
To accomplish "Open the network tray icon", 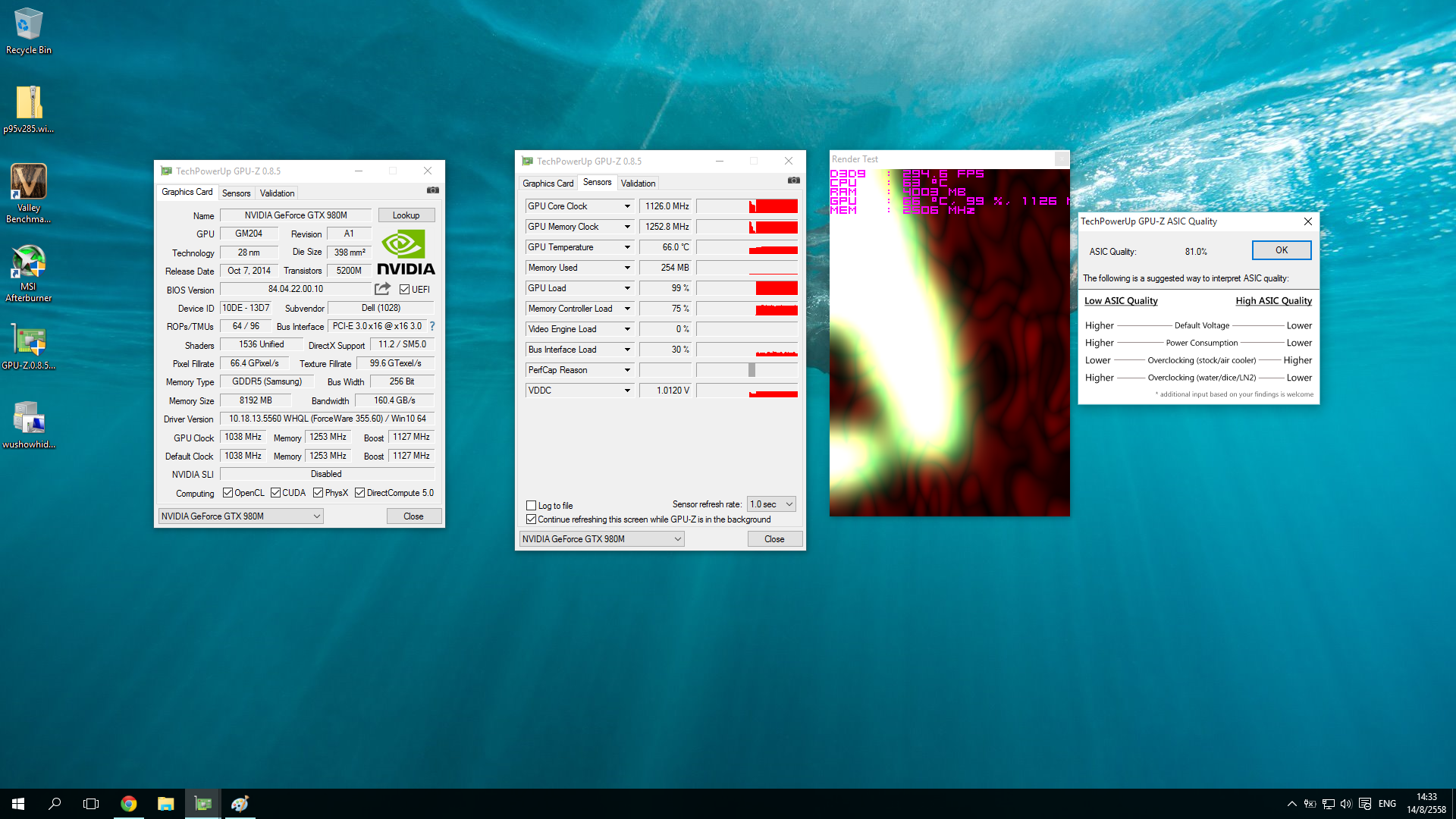I will point(1328,804).
